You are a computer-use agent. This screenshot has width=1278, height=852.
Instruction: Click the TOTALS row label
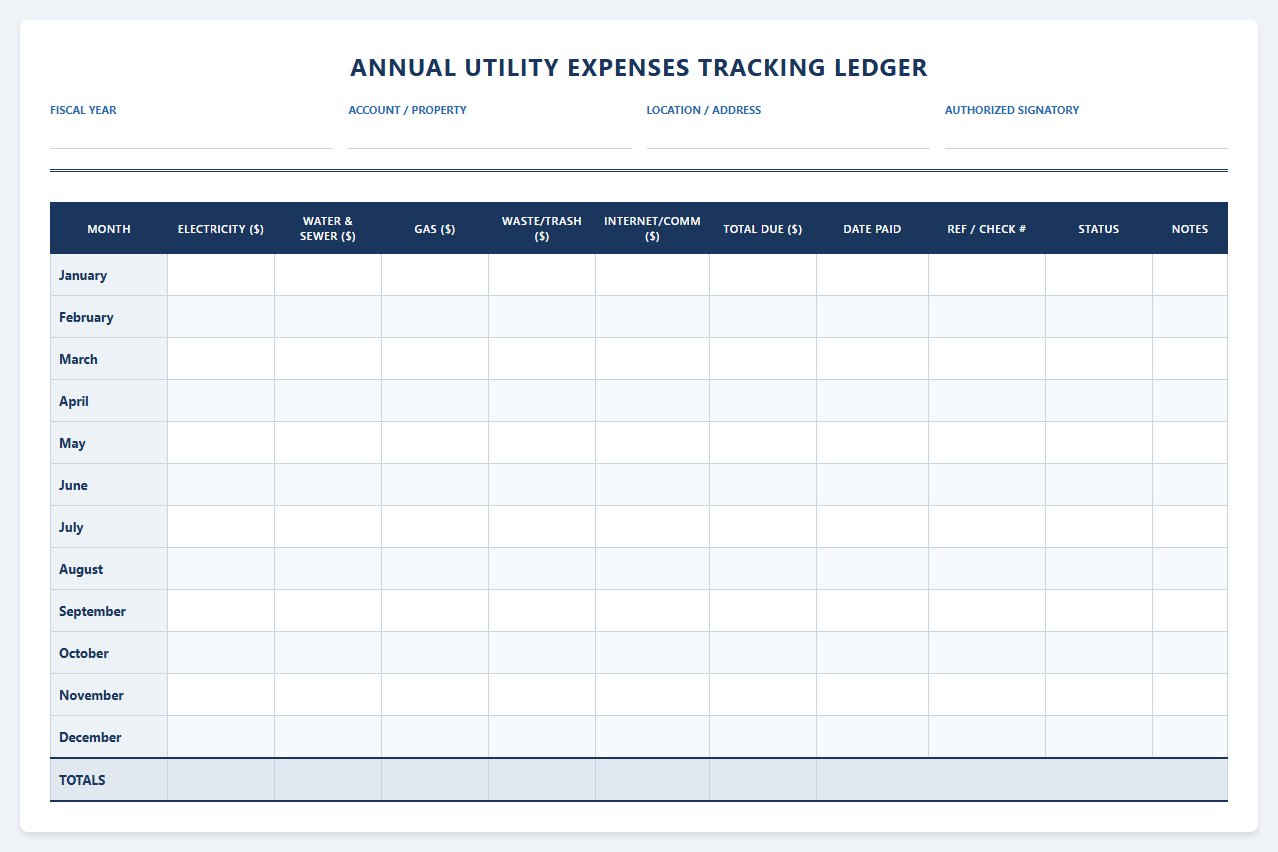[x=109, y=780]
